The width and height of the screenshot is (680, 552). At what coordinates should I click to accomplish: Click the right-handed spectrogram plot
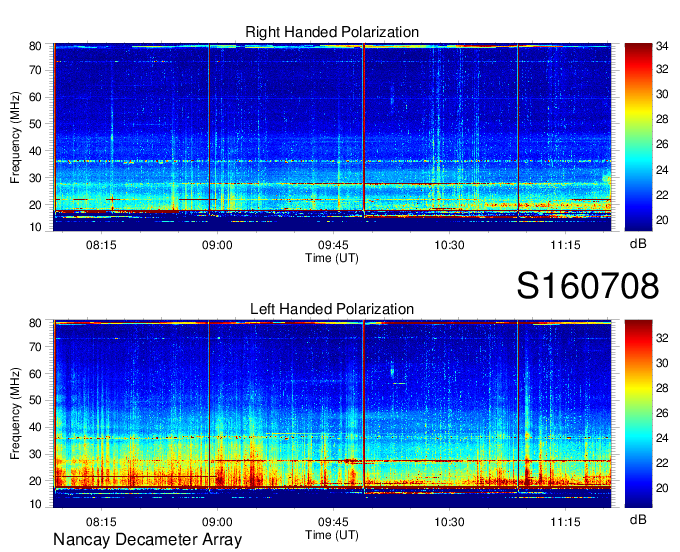coord(332,137)
